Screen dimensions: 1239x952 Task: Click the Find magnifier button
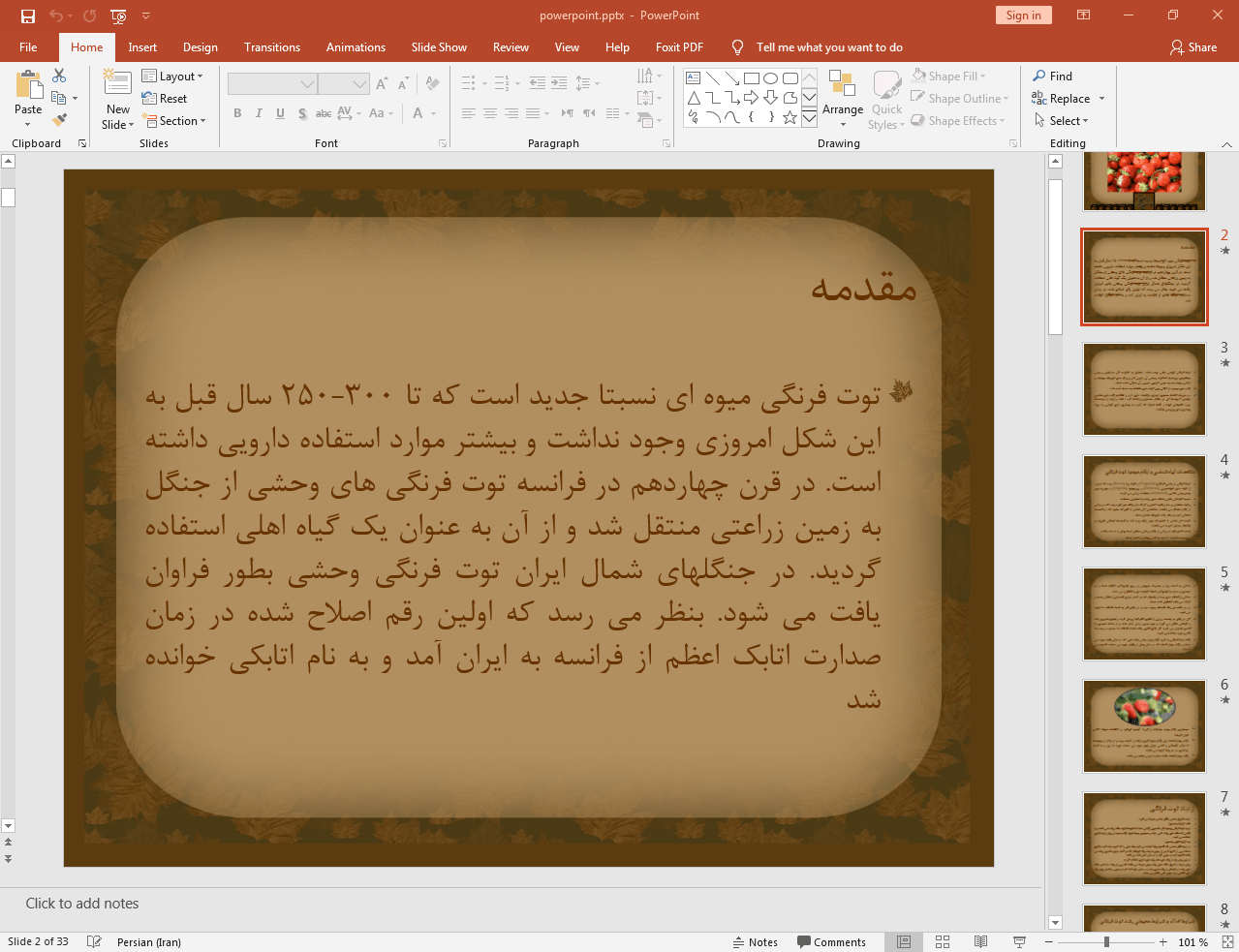coord(1053,76)
